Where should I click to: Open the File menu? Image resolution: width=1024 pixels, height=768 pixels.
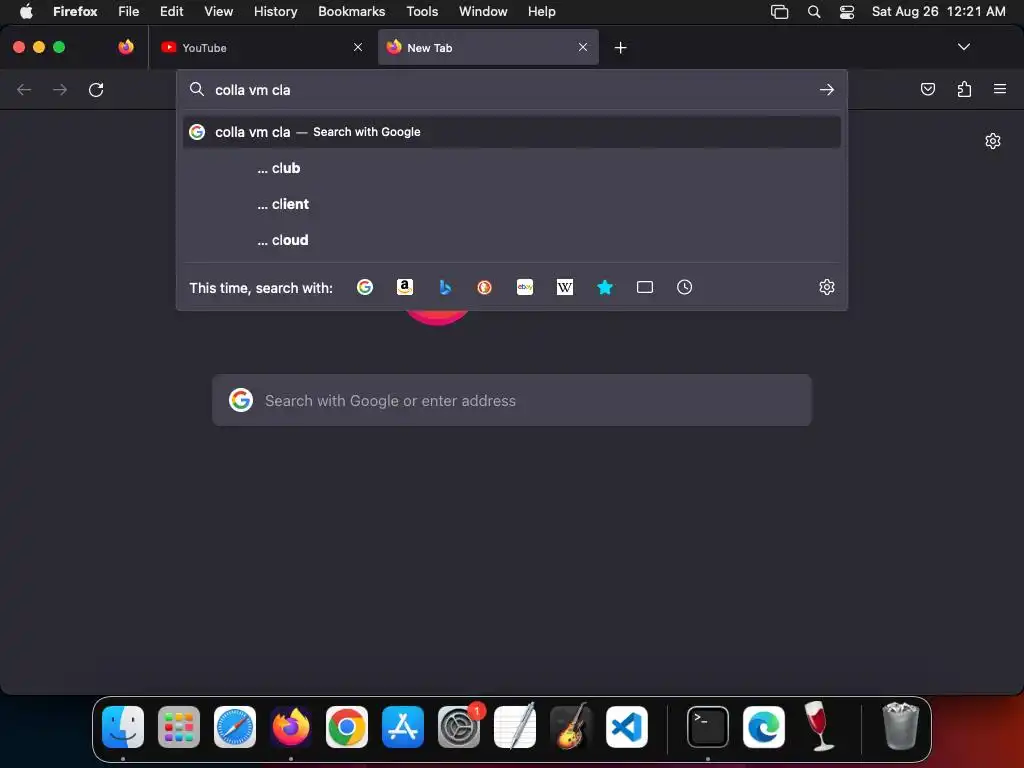(129, 11)
